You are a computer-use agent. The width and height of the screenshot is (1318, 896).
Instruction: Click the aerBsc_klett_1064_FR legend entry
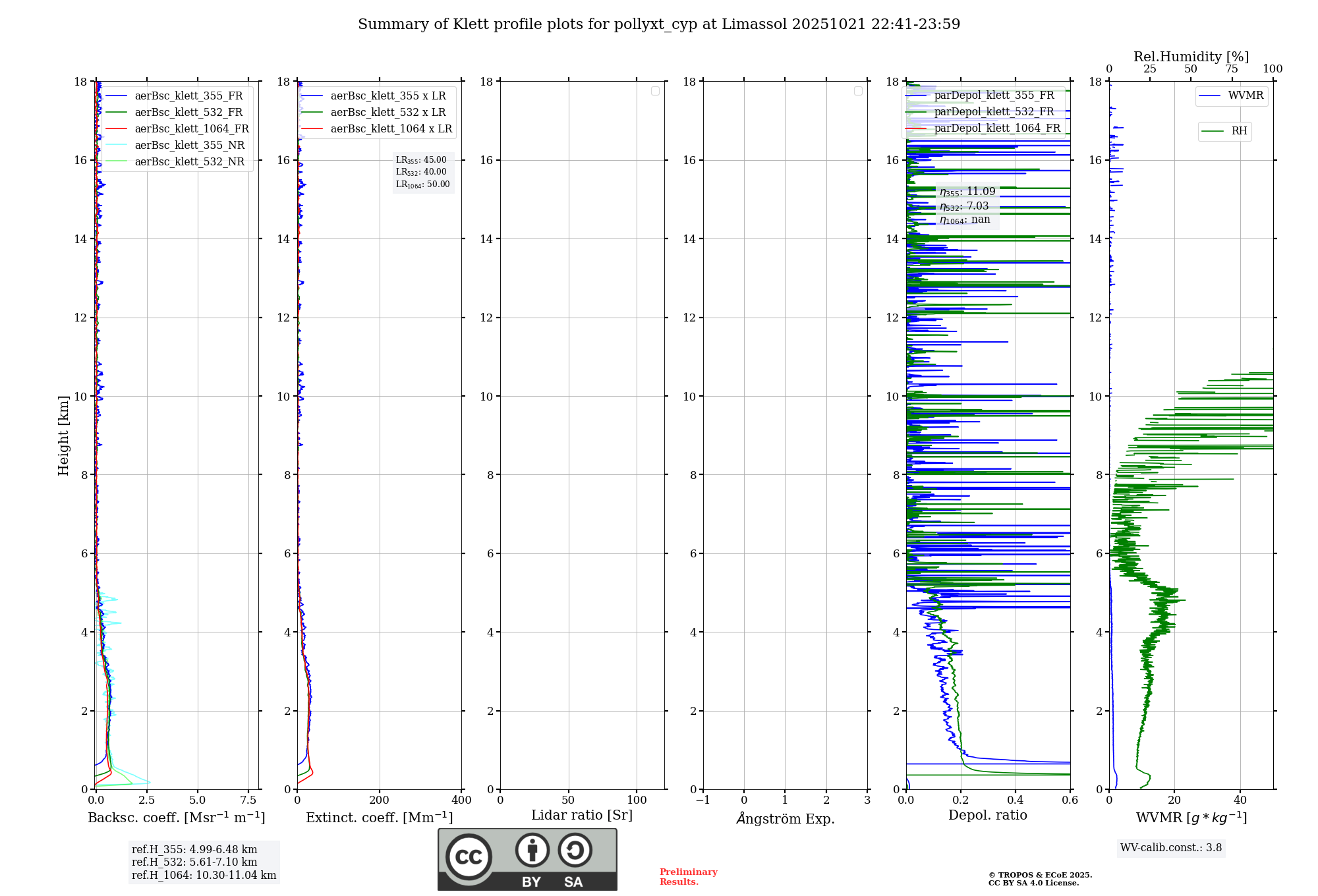191,129
